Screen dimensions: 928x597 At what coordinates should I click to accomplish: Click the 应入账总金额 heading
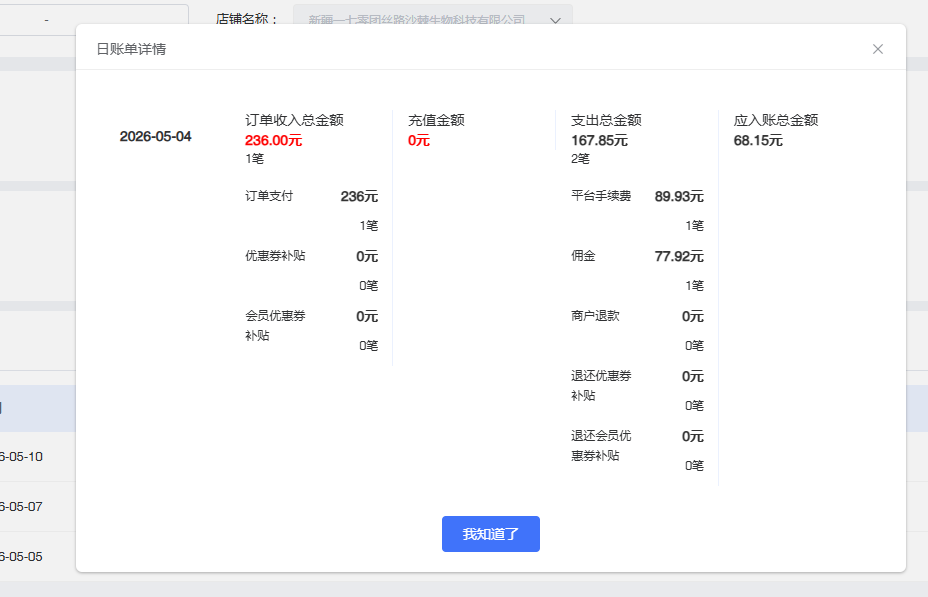(x=776, y=120)
